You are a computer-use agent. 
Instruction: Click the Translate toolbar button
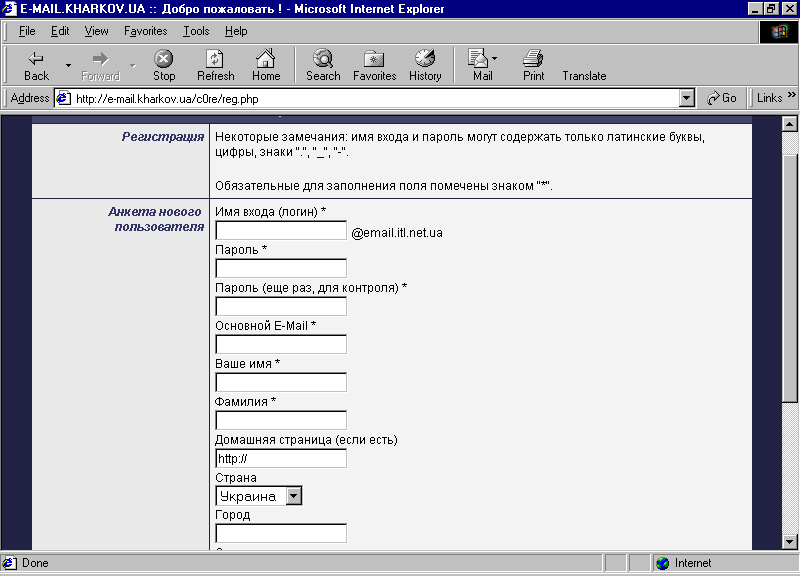584,76
